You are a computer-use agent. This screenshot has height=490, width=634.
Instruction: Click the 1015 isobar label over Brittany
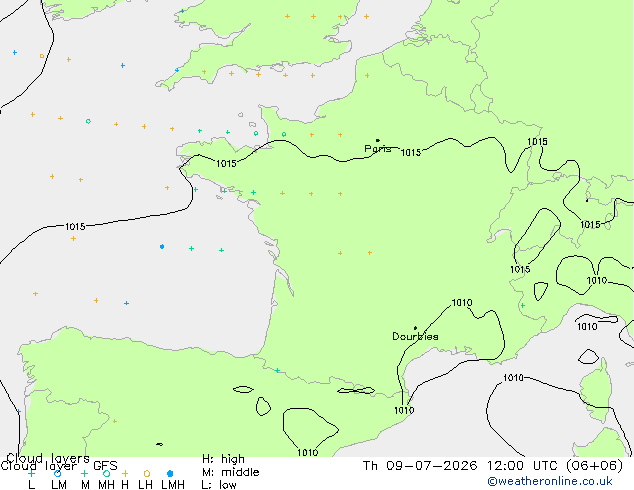click(226, 164)
